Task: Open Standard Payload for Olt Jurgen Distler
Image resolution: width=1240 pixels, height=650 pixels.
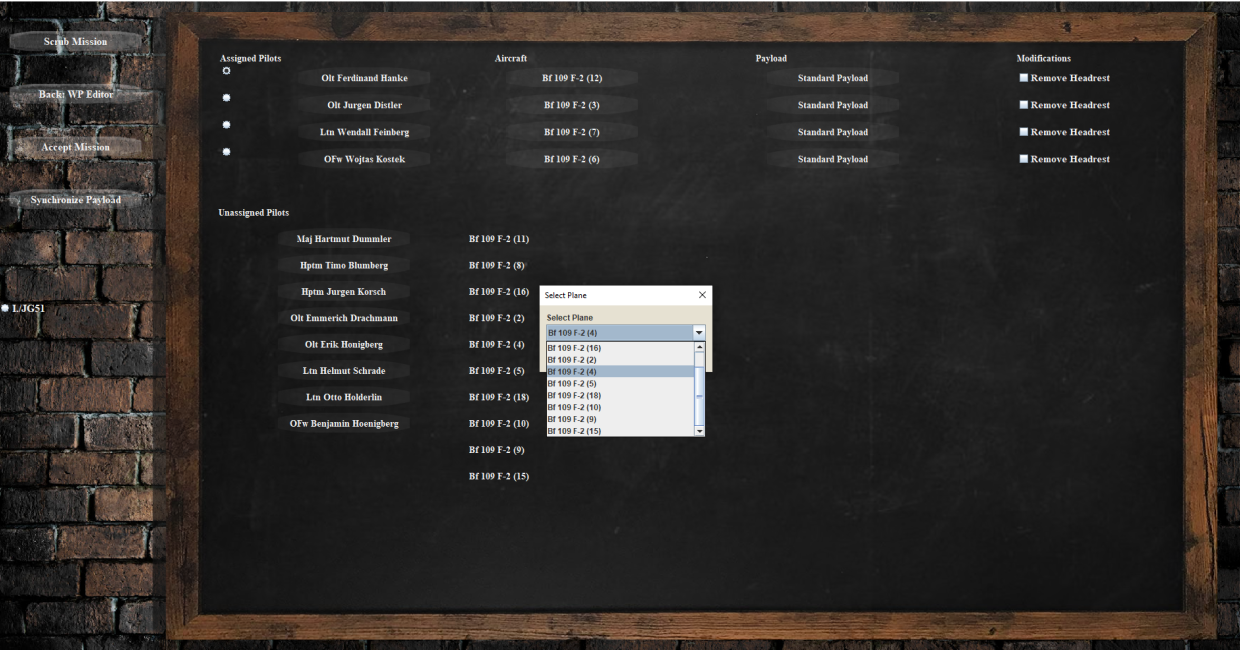Action: coord(833,105)
